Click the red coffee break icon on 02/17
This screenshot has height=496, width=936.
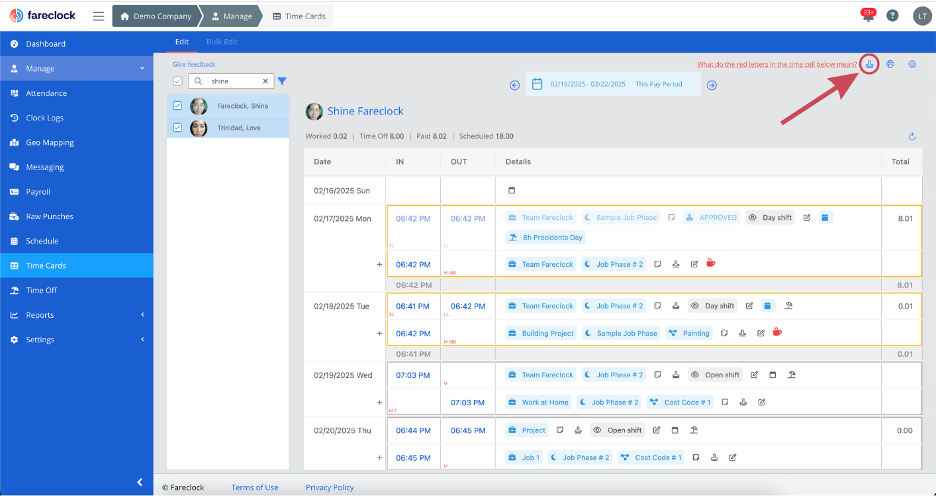(710, 263)
